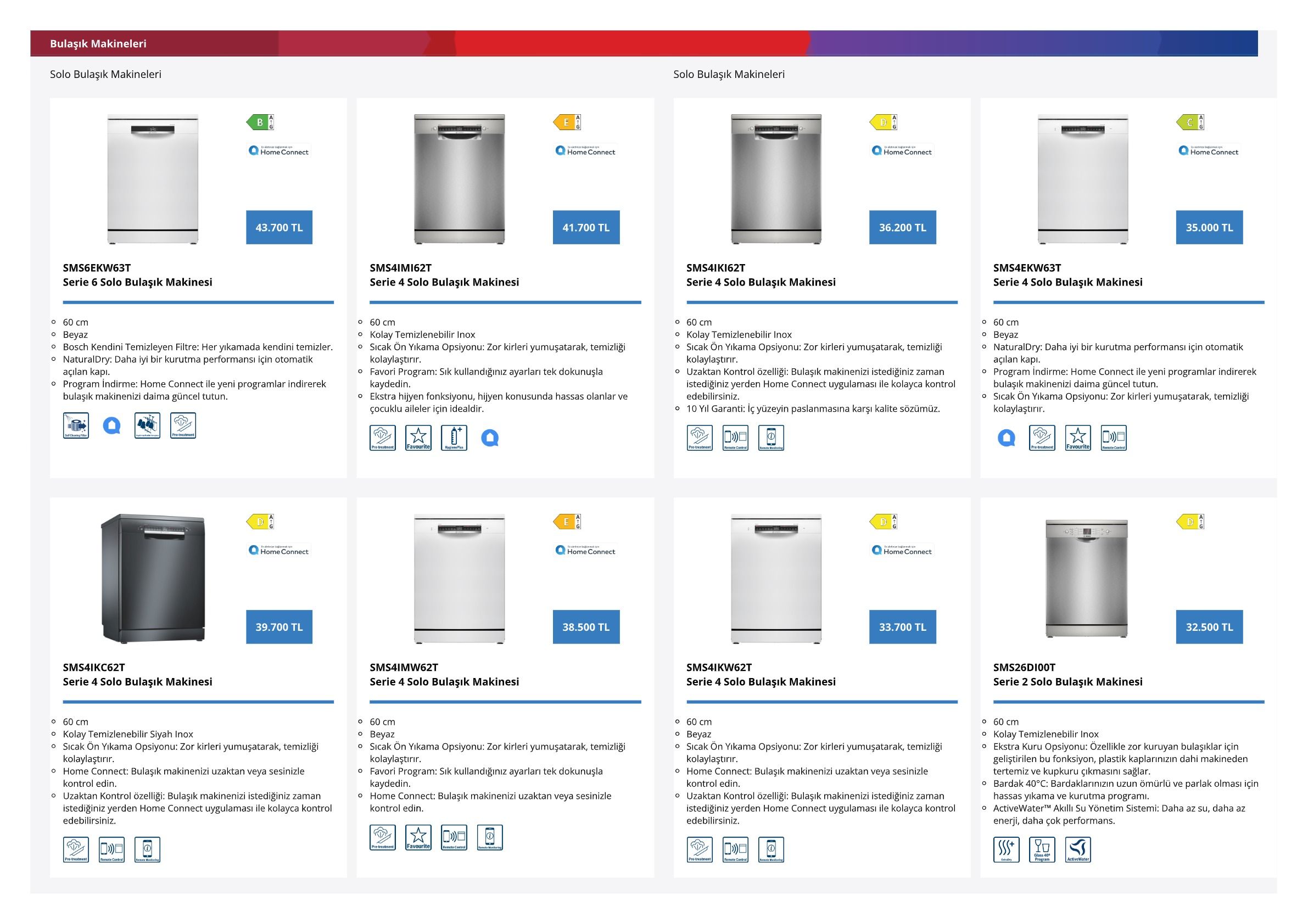Open the inox SMS4IMI62T dishwasher image
This screenshot has height=924, width=1308.
coord(460,180)
